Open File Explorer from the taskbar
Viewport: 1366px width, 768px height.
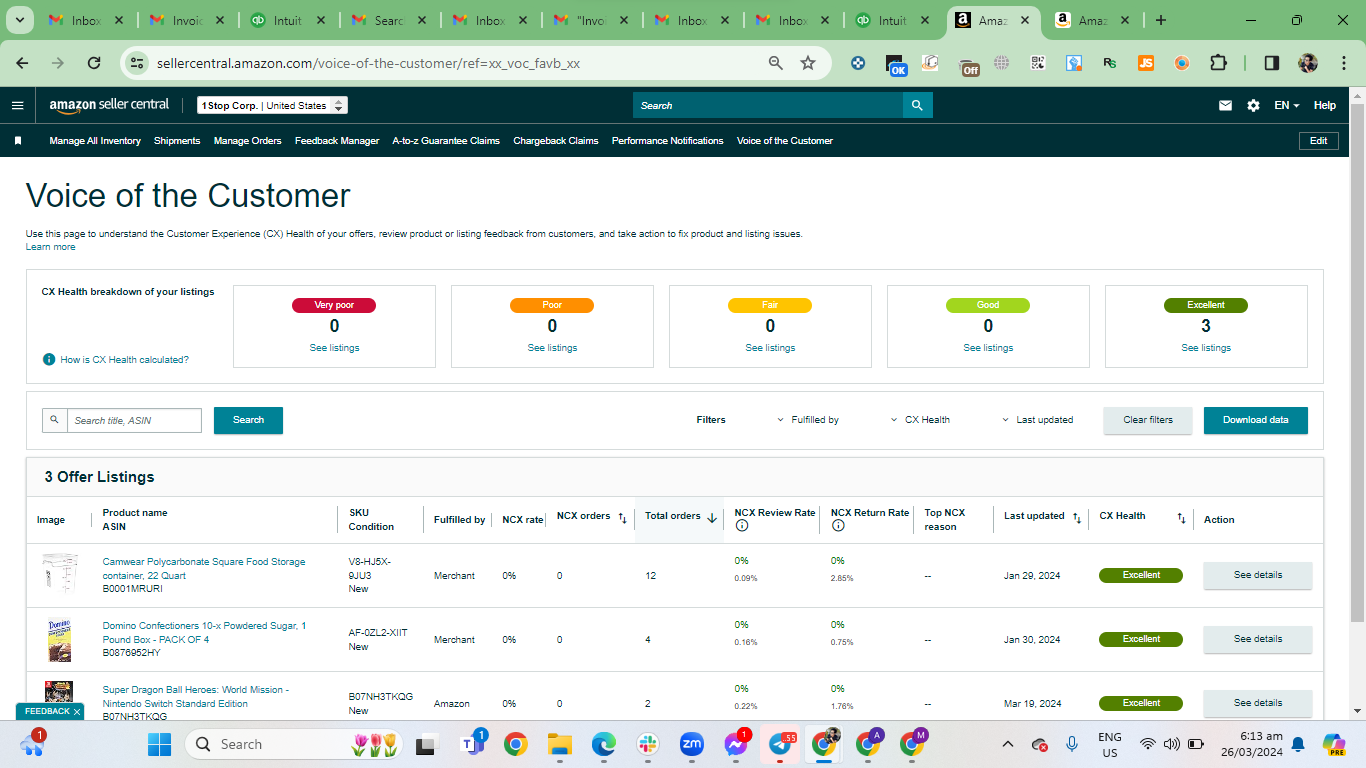[559, 744]
